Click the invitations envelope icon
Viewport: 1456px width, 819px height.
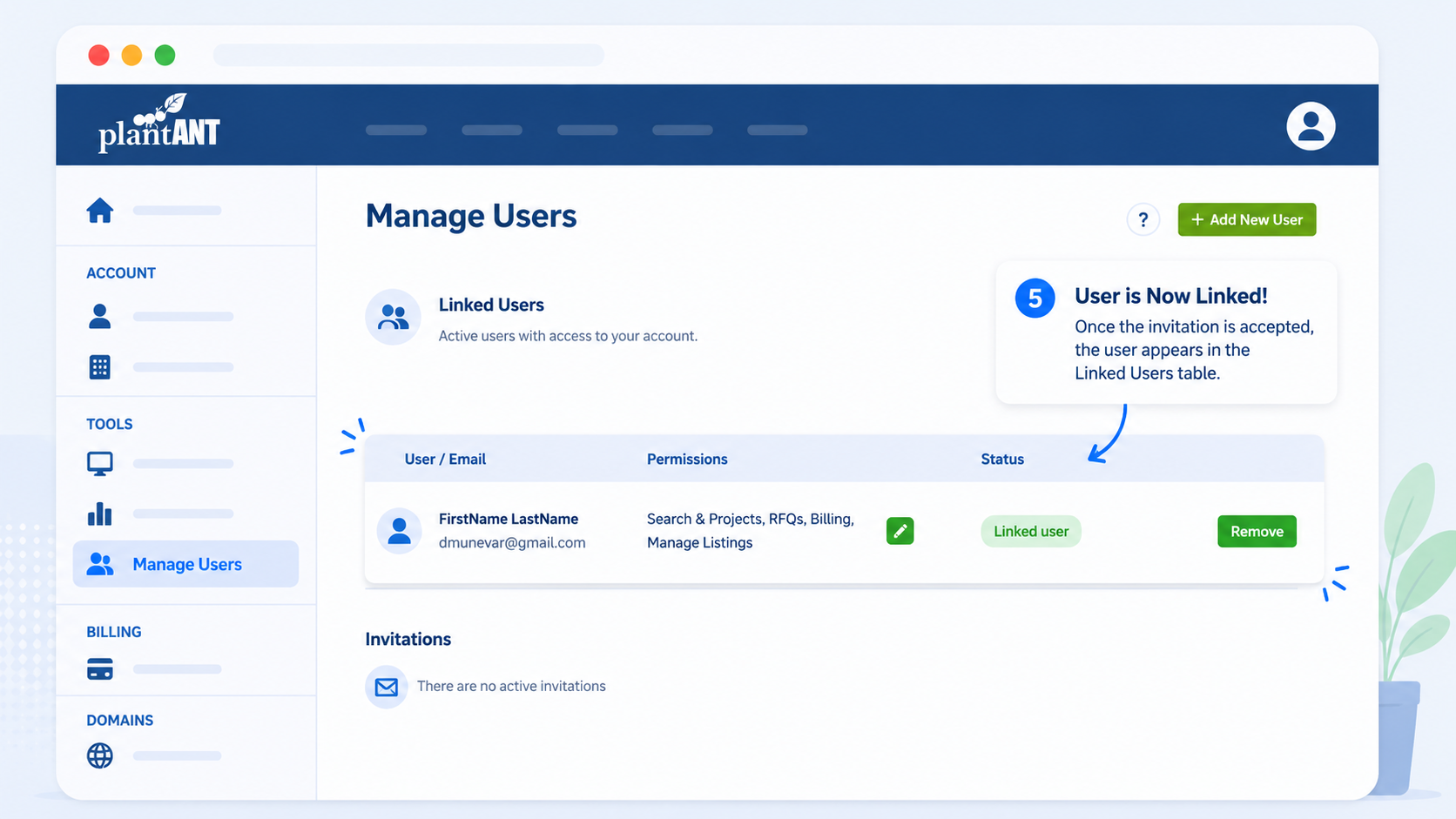[387, 687]
